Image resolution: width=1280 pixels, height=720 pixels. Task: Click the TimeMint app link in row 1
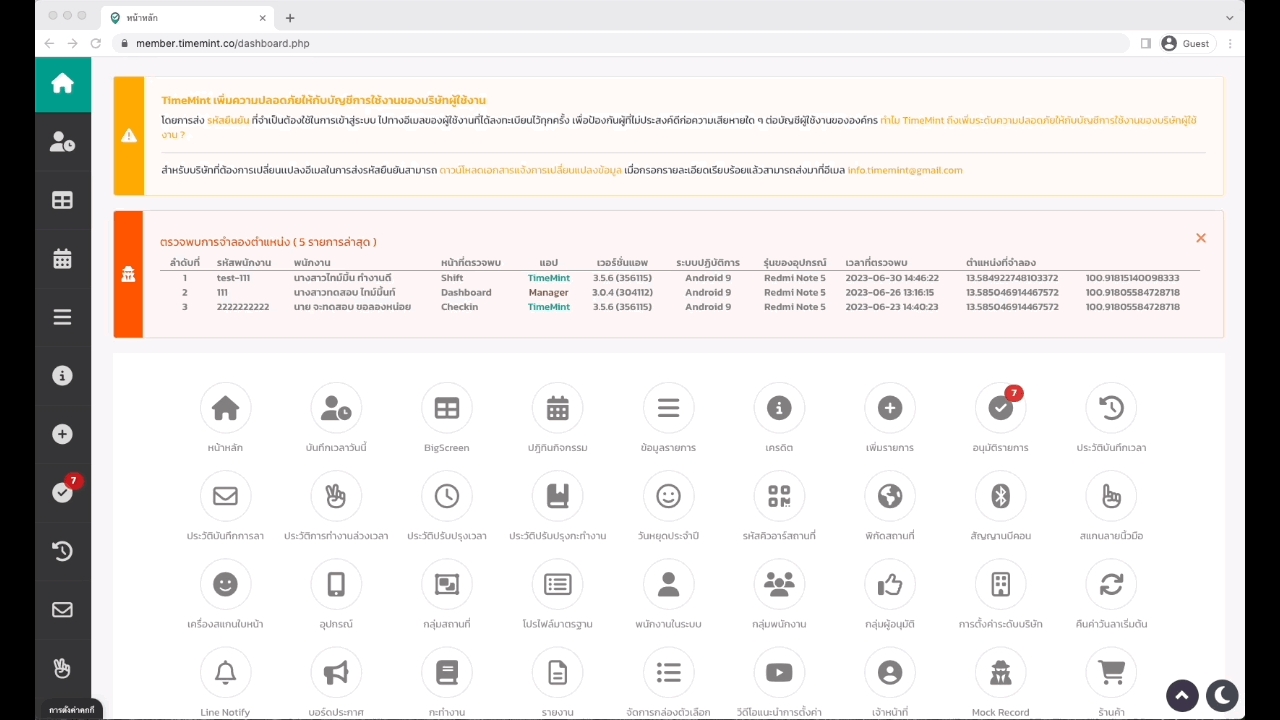point(548,278)
